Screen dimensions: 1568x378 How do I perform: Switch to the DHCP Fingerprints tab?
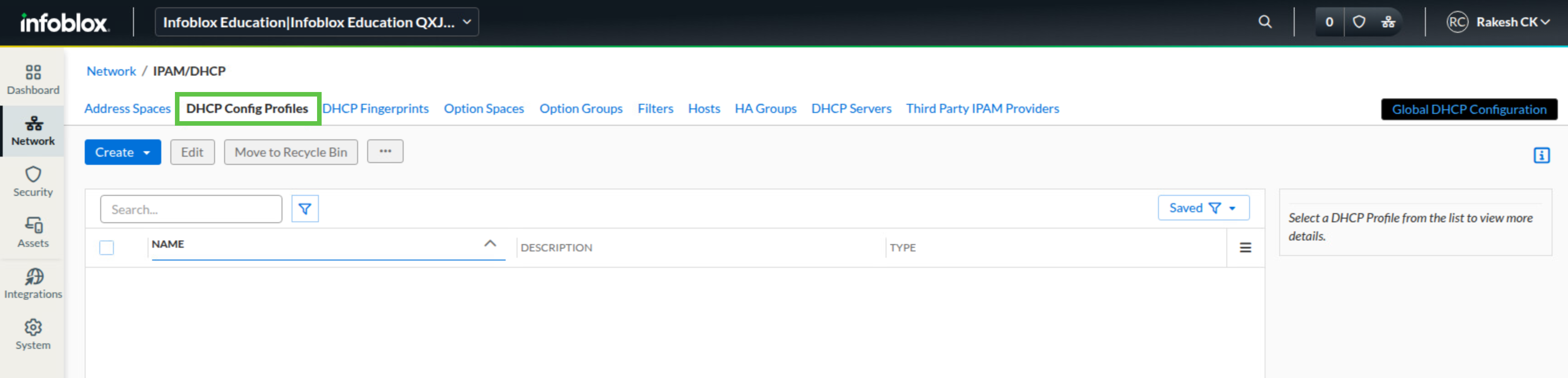(375, 108)
